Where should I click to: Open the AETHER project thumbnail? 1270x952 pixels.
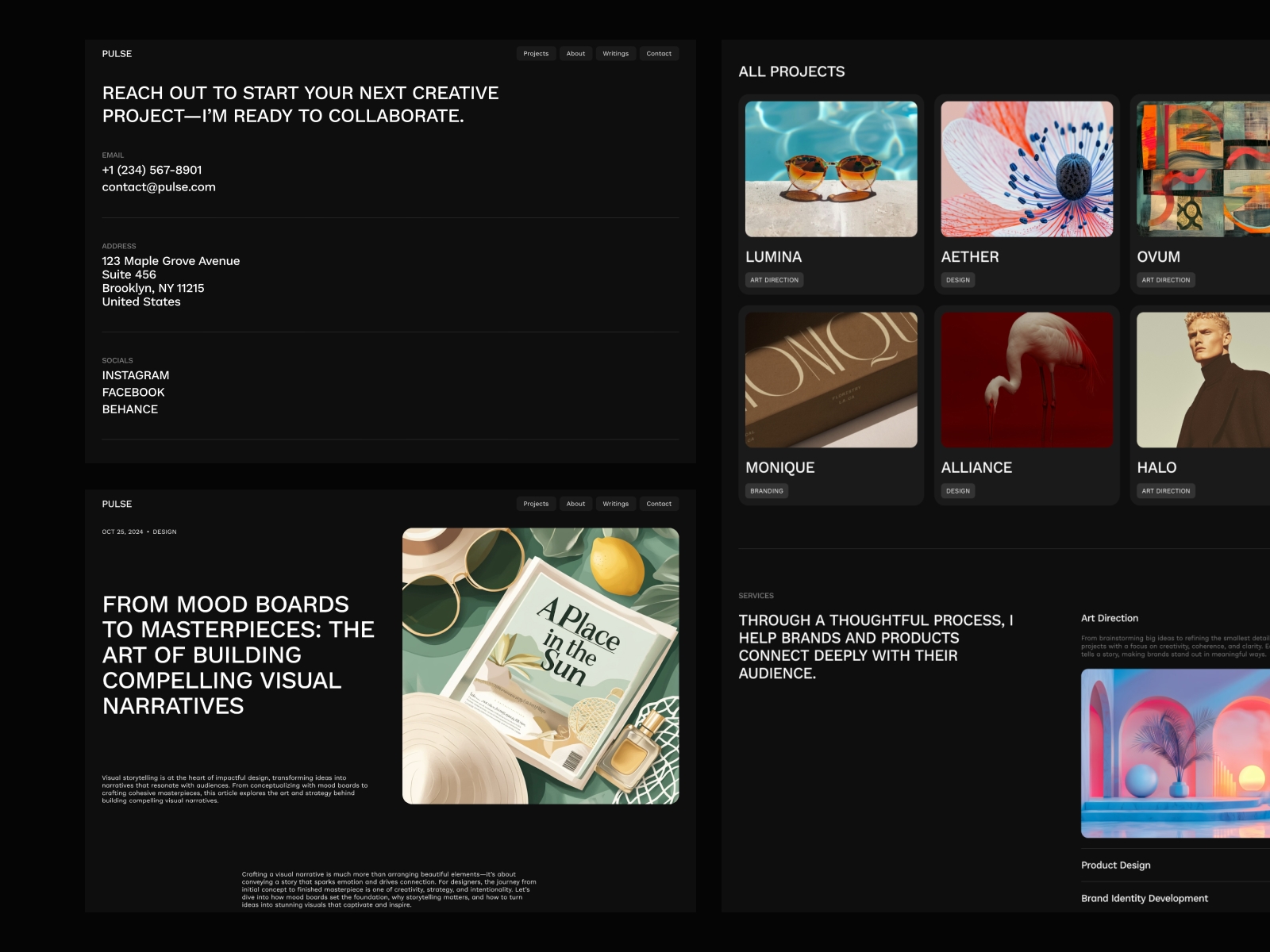1027,167
